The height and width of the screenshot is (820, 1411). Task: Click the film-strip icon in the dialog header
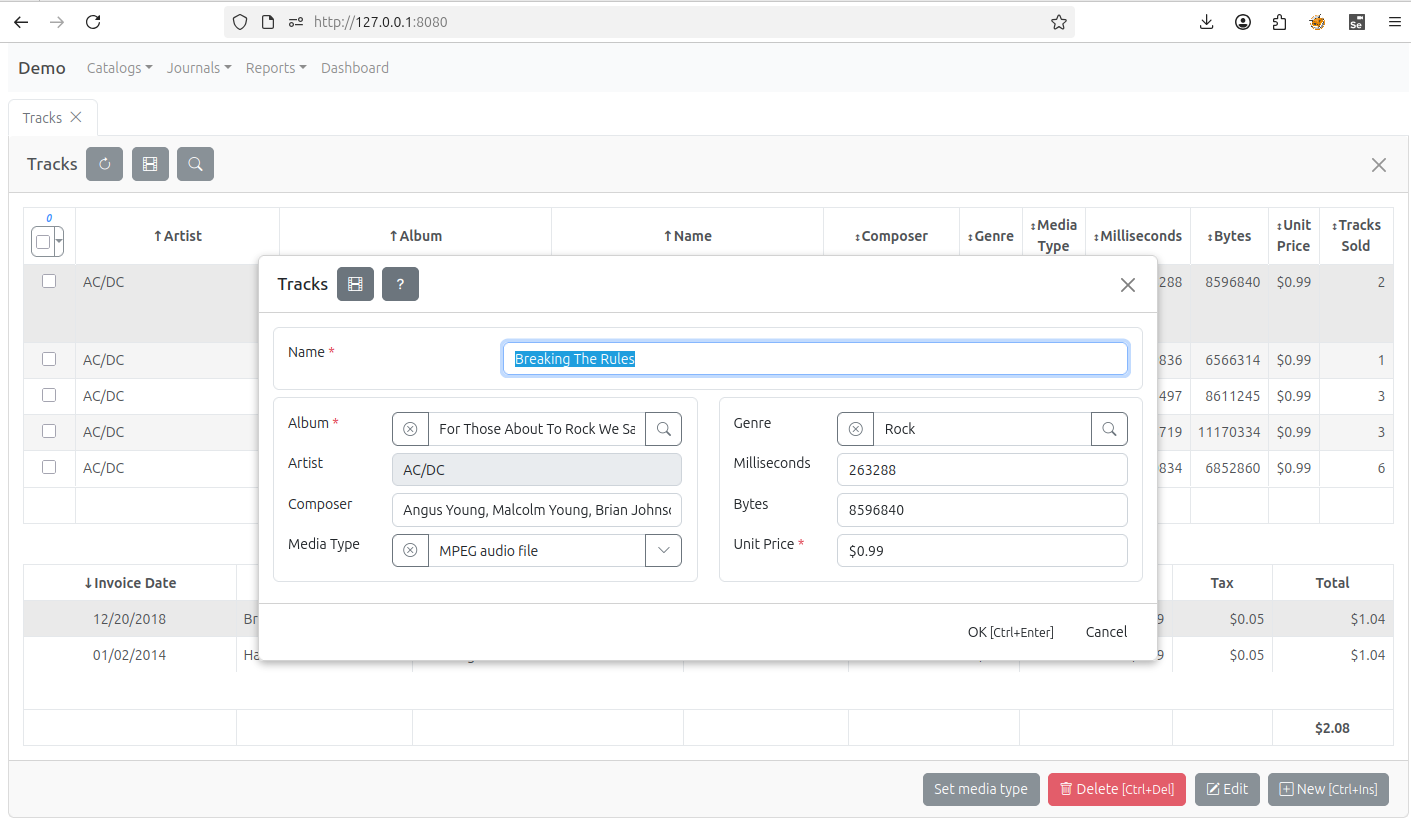coord(355,284)
